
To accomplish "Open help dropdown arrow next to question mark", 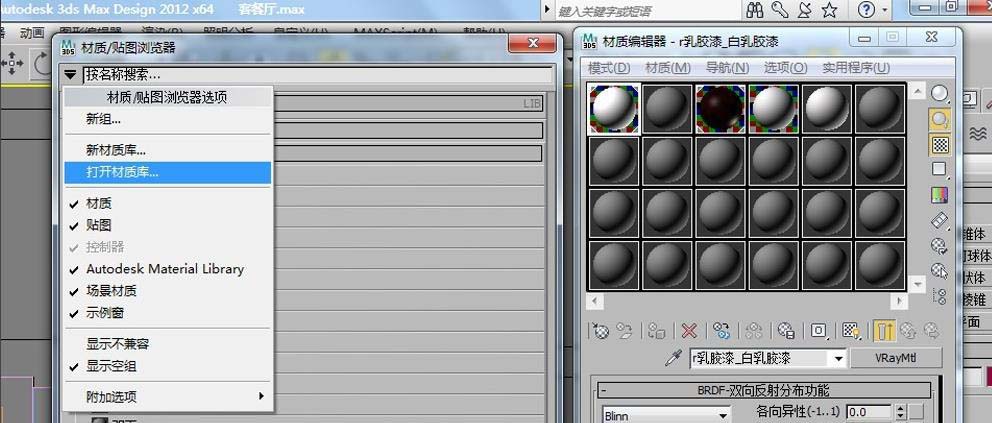I will click(884, 11).
